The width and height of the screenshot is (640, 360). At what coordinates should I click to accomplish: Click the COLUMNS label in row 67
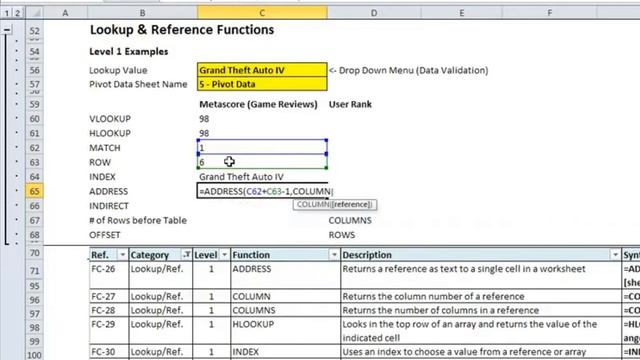pos(350,220)
